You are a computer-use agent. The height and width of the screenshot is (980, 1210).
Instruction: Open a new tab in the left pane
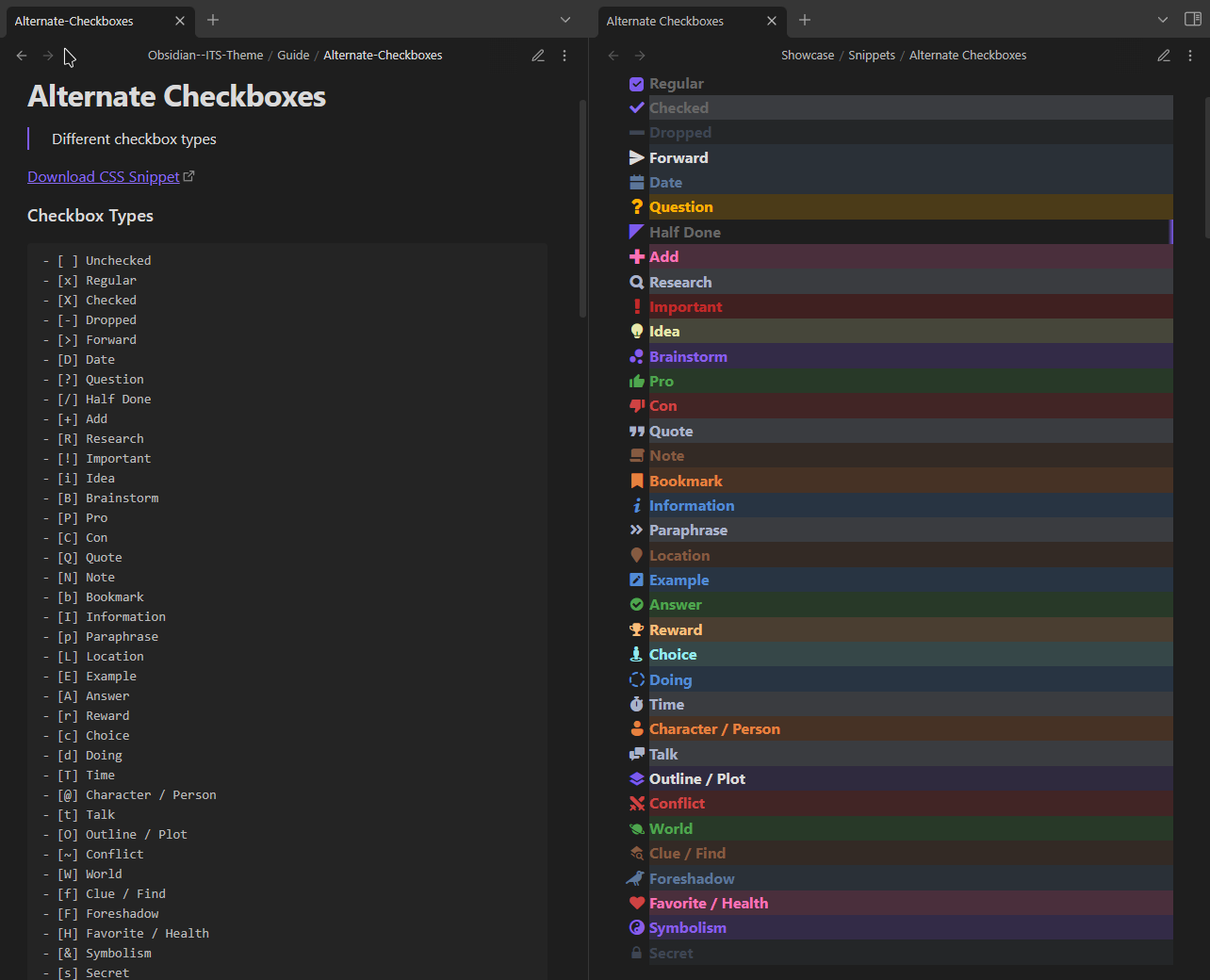point(213,20)
